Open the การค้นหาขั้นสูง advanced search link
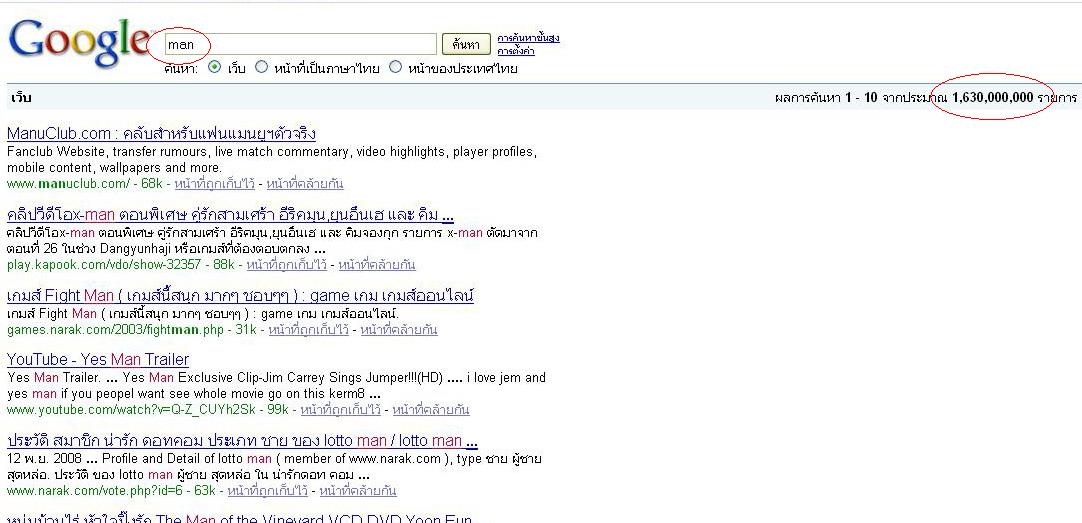 pos(528,38)
